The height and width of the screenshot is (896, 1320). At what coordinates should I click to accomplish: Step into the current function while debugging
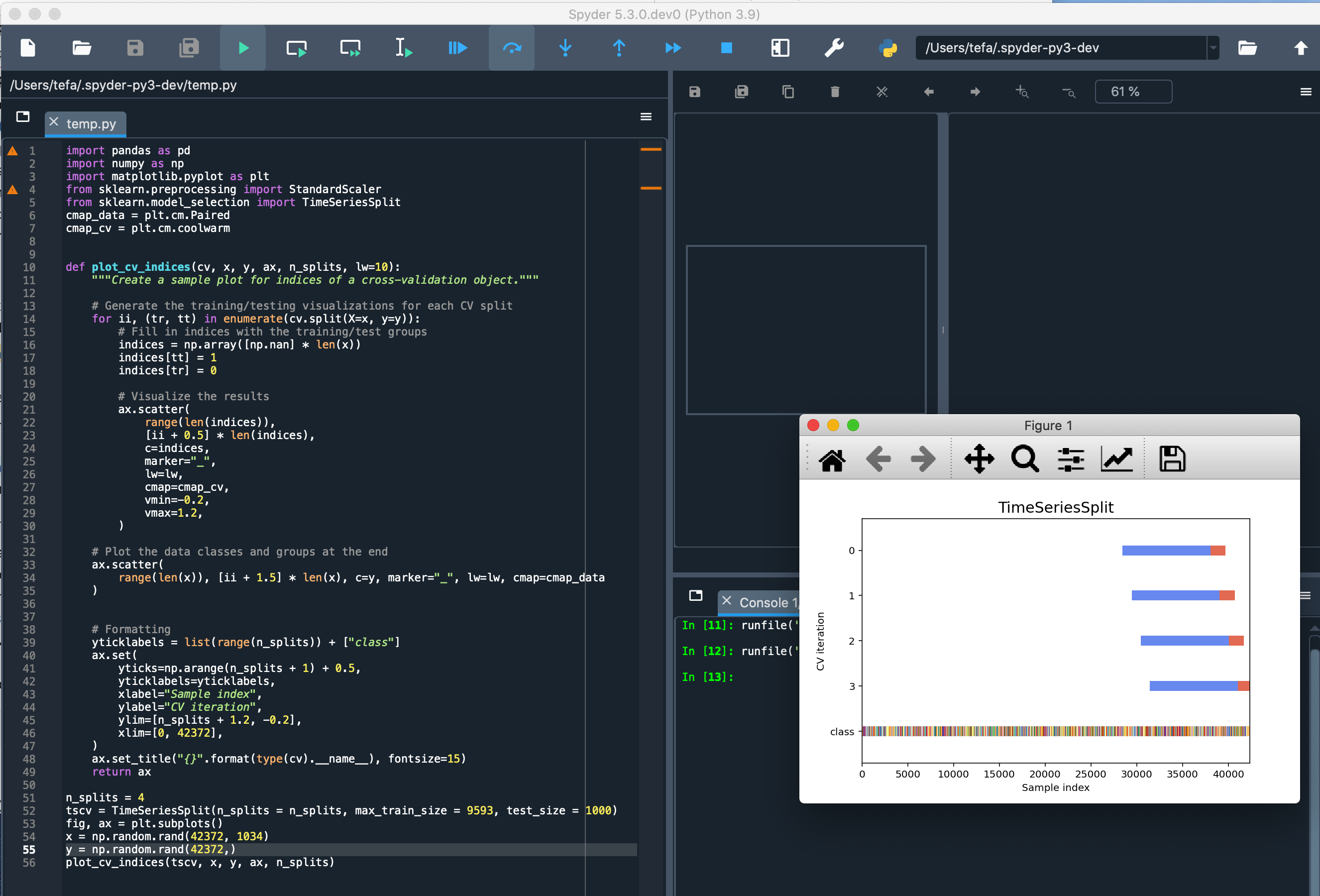pyautogui.click(x=564, y=48)
